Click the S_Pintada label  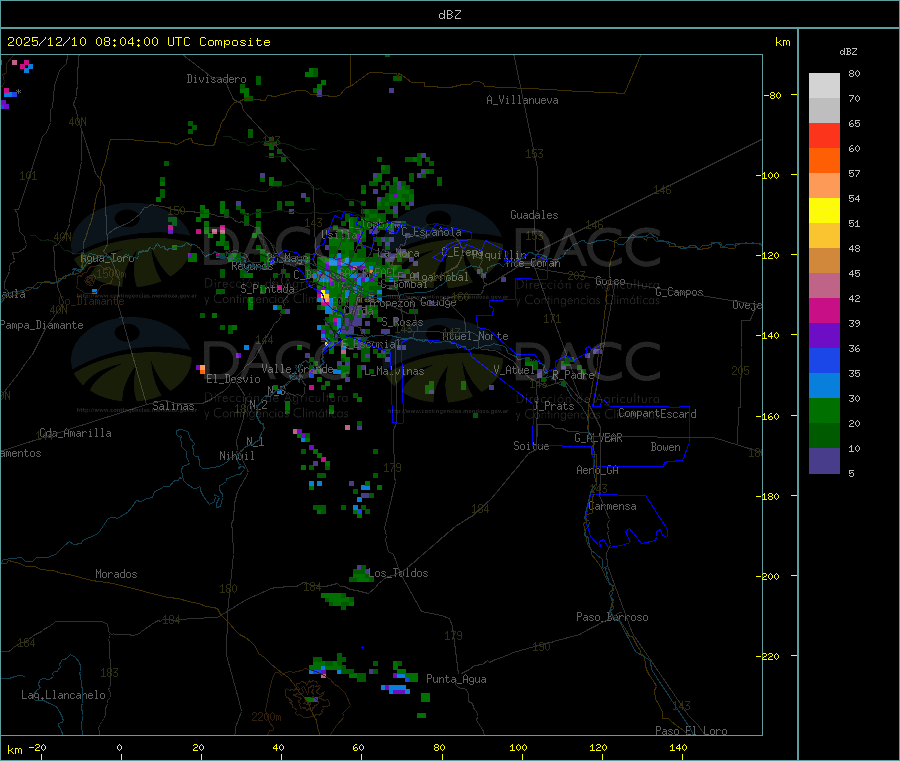point(267,289)
